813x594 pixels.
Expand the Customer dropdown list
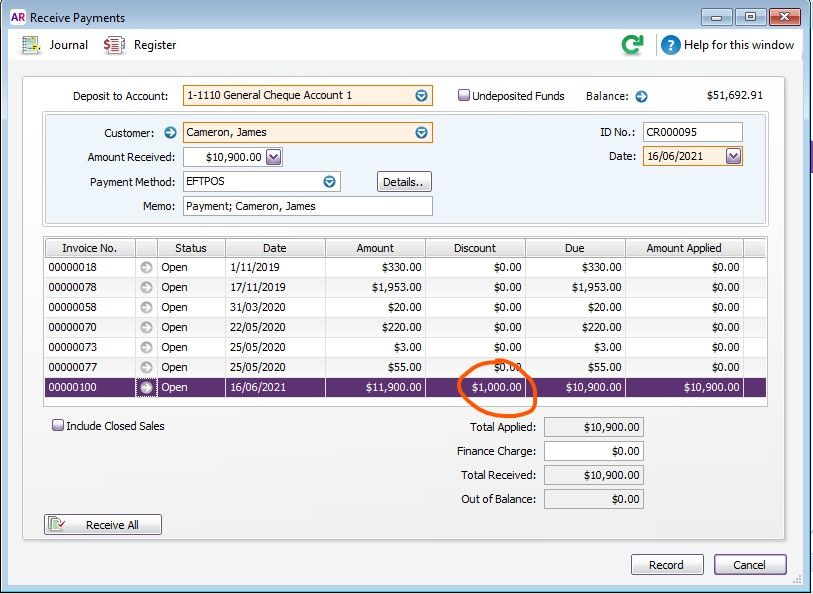(x=421, y=132)
